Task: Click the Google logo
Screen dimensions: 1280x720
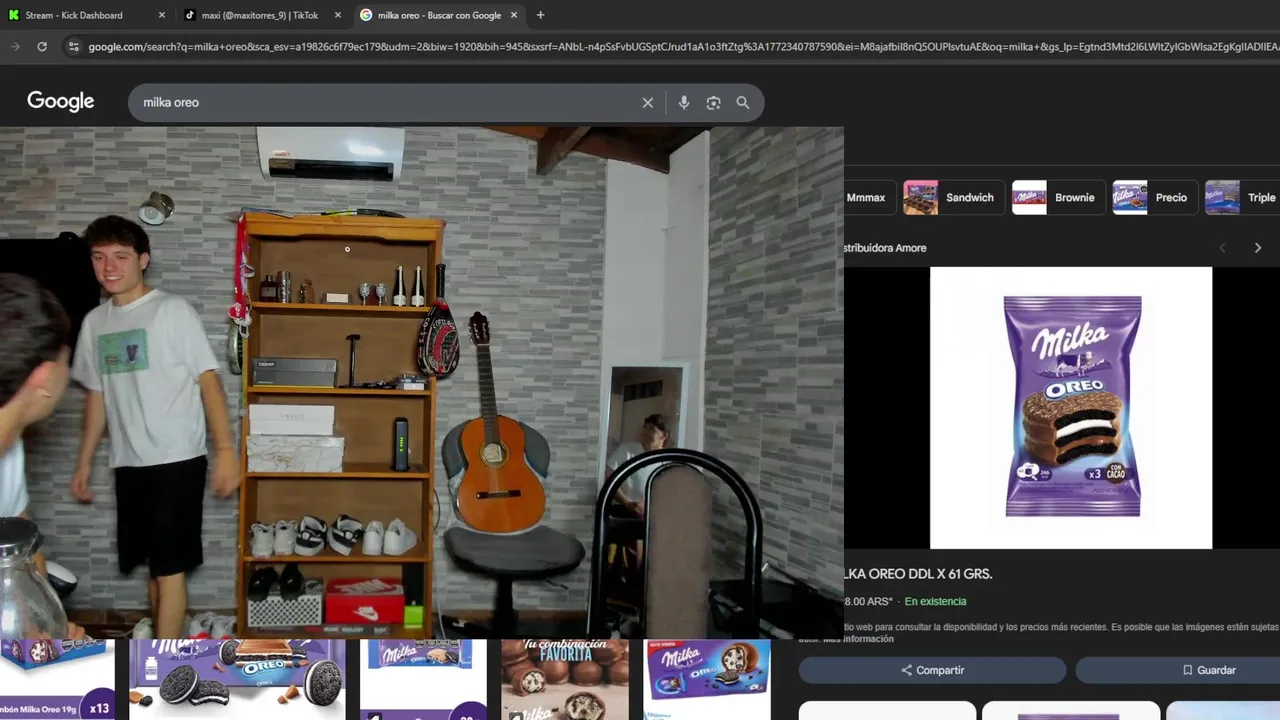Action: tap(61, 102)
